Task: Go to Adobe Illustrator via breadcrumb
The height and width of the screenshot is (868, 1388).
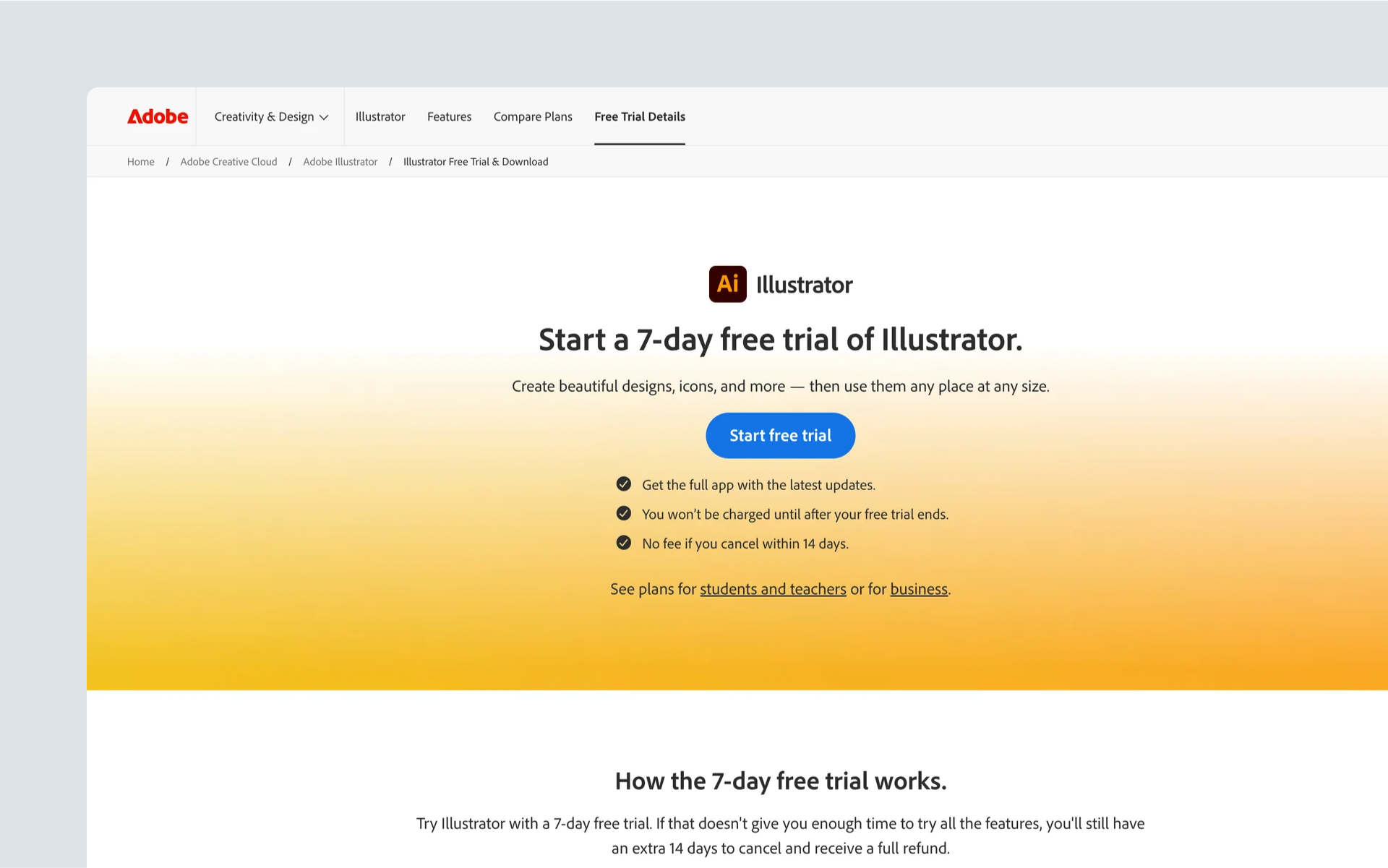Action: click(x=340, y=161)
